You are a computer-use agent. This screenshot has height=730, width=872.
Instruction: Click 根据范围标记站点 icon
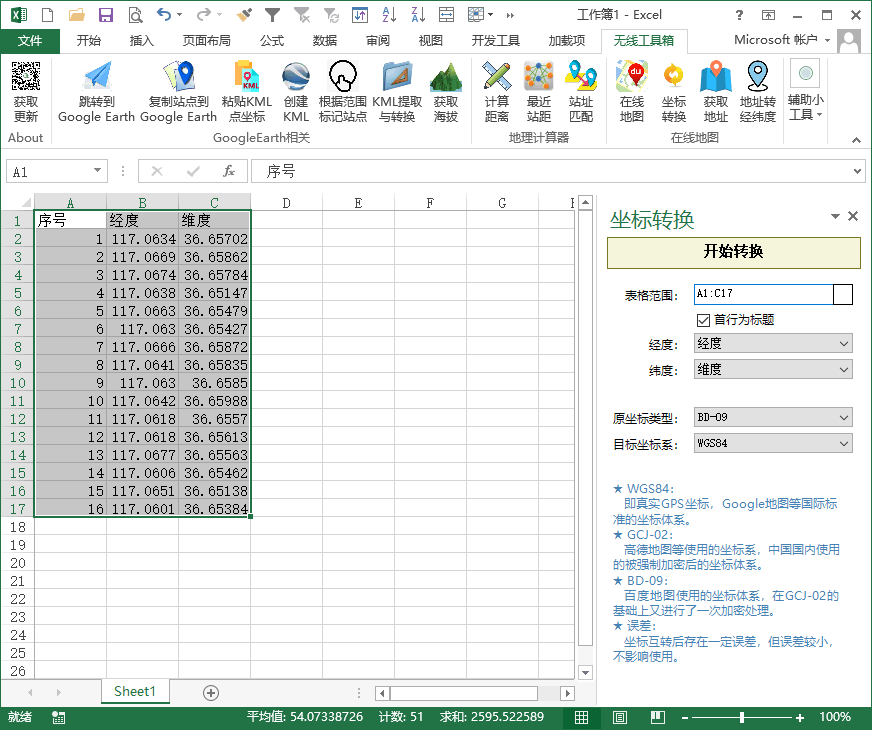click(343, 76)
